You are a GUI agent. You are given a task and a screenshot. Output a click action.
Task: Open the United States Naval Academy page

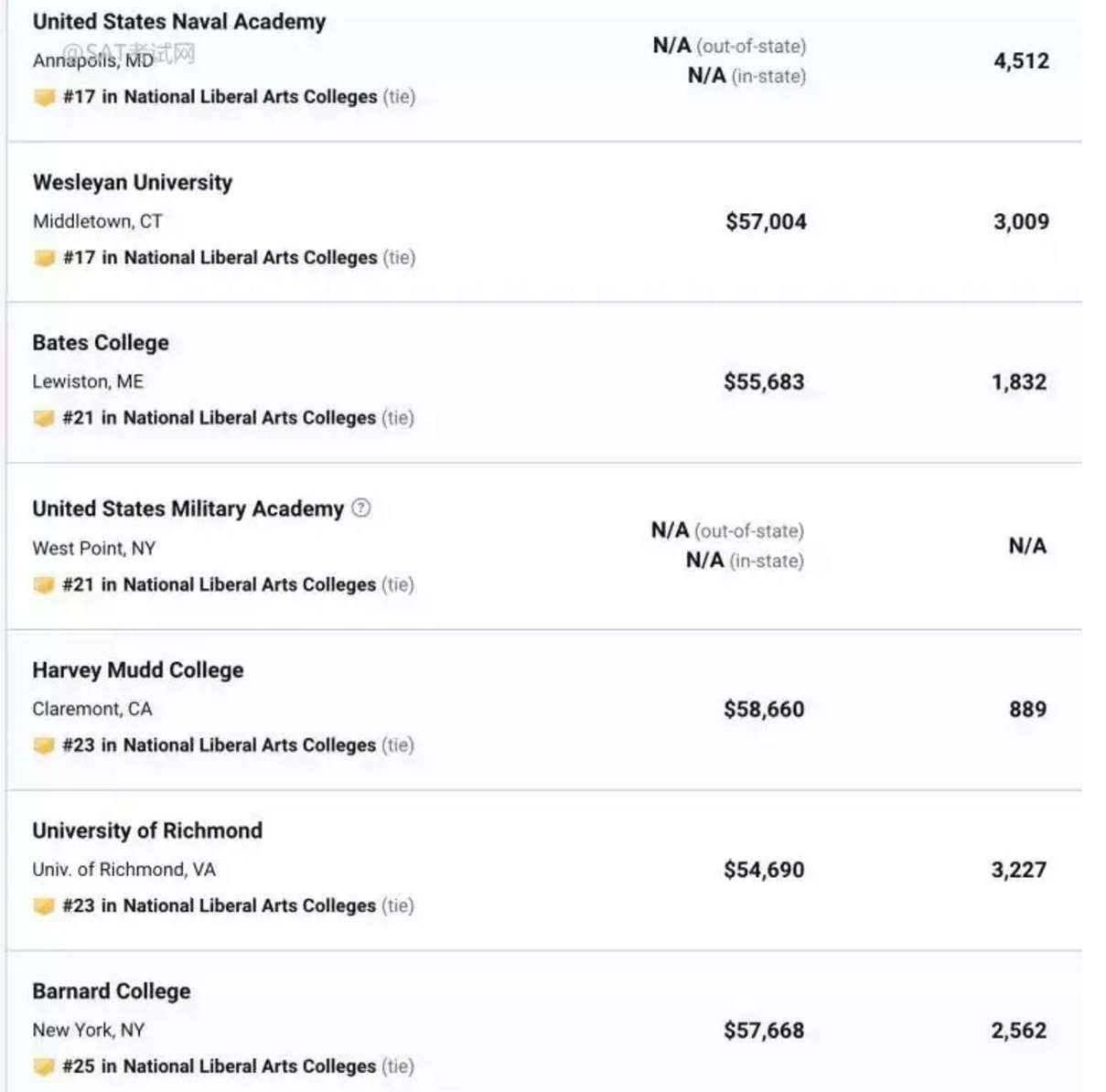pos(179,22)
